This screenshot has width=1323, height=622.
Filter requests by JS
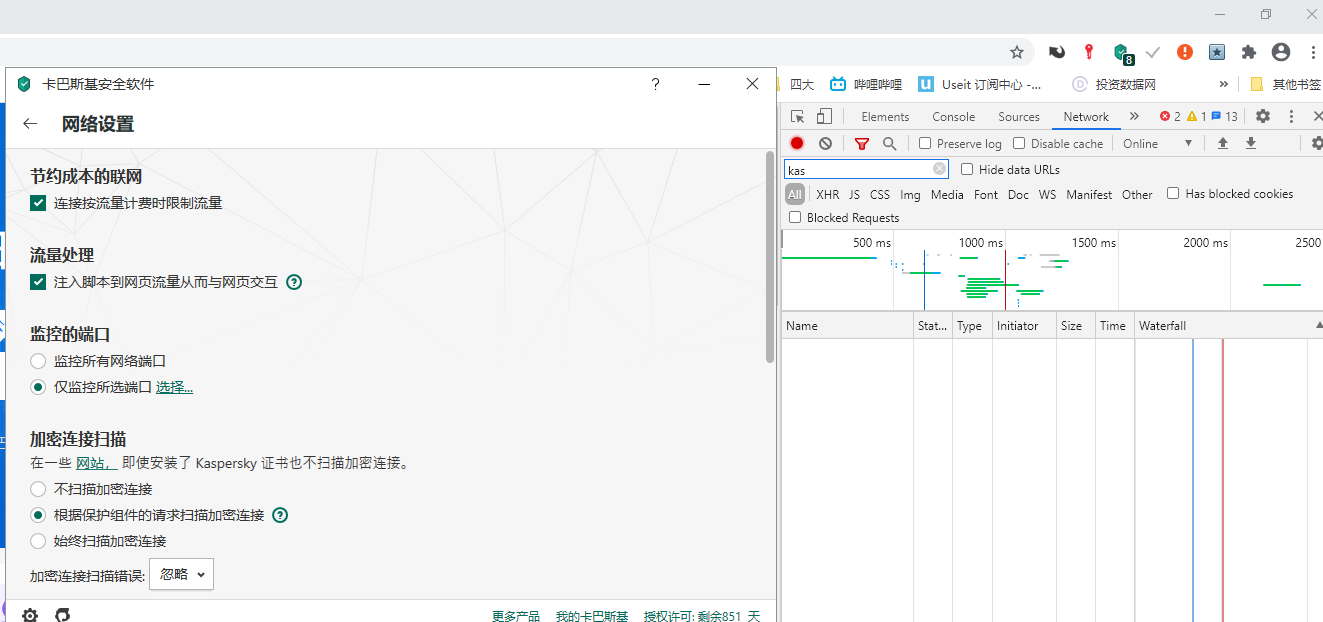point(855,194)
